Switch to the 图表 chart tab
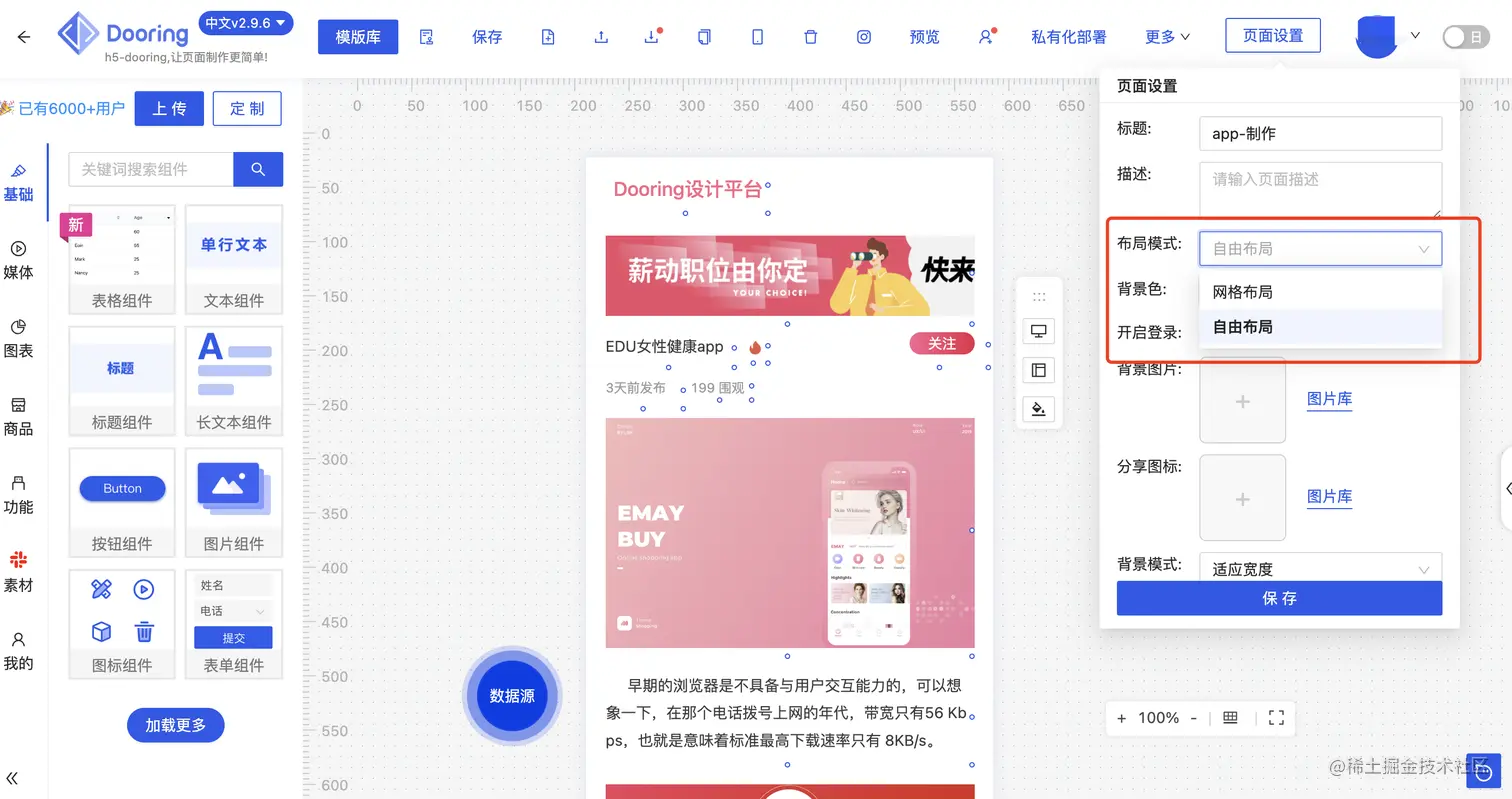Screen dimensions: 1512x799 18,338
